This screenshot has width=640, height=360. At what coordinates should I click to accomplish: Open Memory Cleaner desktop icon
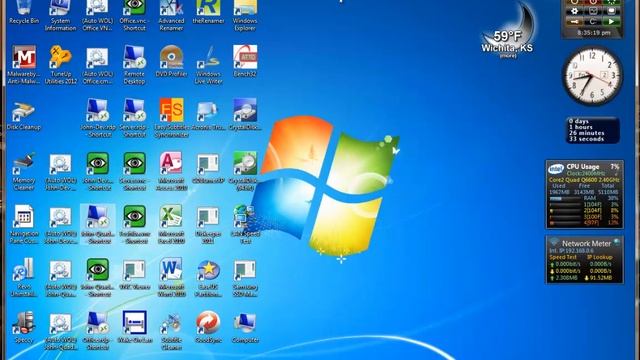(x=24, y=171)
